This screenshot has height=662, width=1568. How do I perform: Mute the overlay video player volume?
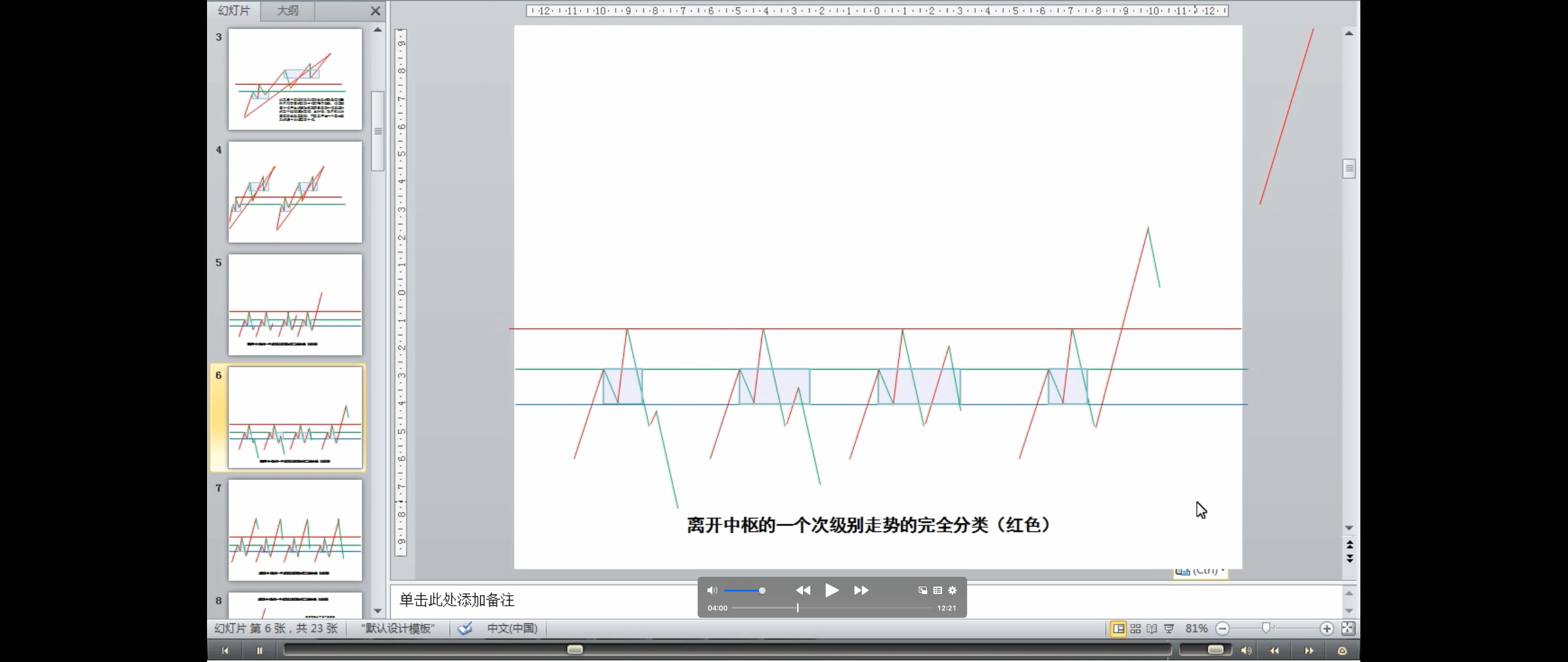(712, 590)
